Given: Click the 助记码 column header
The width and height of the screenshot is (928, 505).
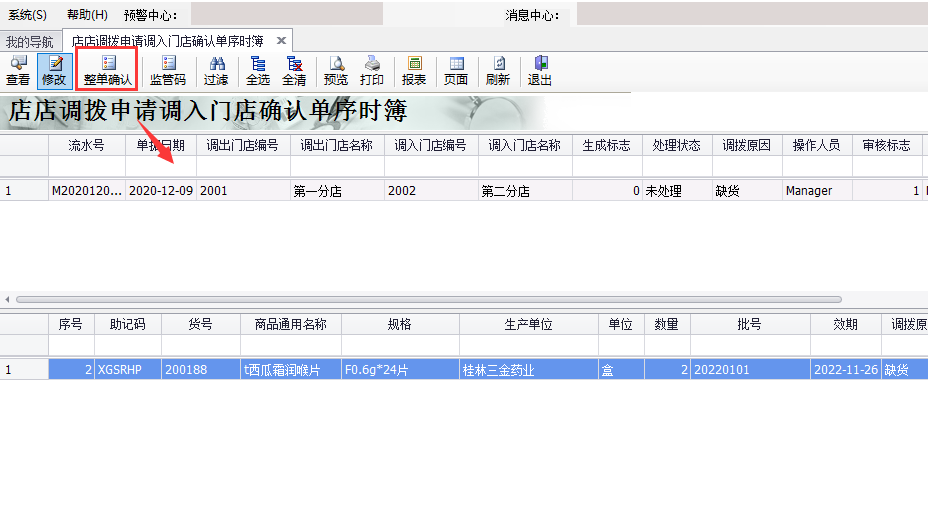Looking at the screenshot, I should click(127, 324).
